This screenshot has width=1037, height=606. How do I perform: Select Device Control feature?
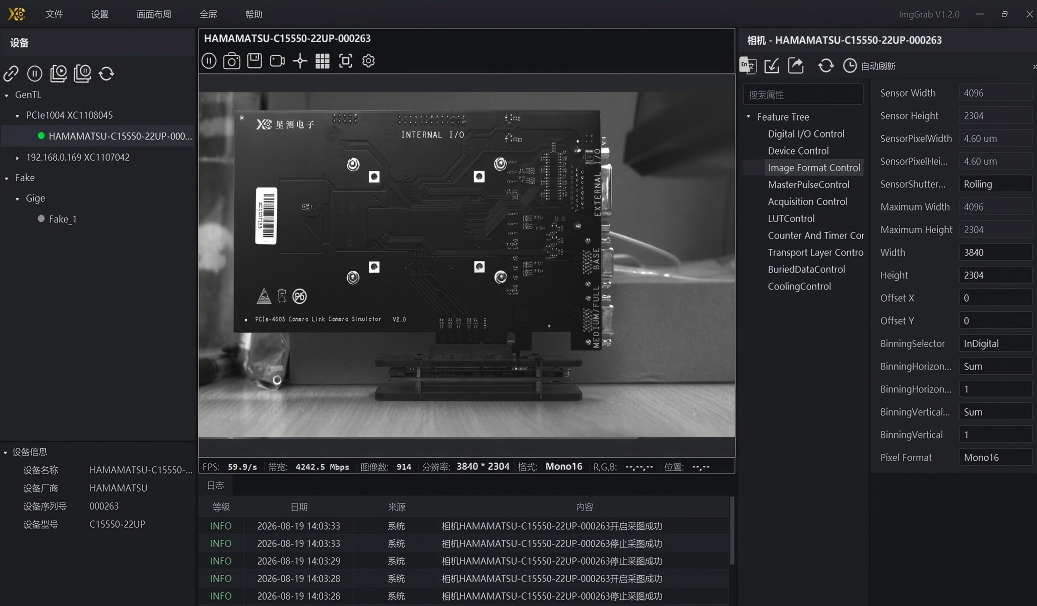click(798, 151)
